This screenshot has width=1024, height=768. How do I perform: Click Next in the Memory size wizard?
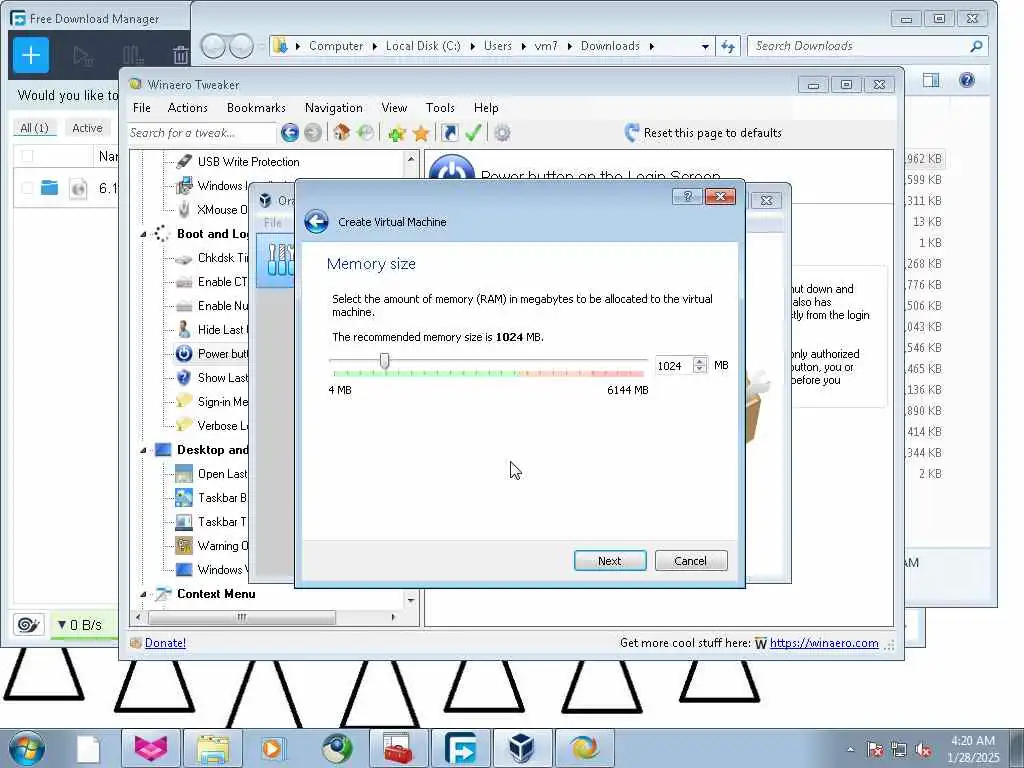pyautogui.click(x=610, y=561)
